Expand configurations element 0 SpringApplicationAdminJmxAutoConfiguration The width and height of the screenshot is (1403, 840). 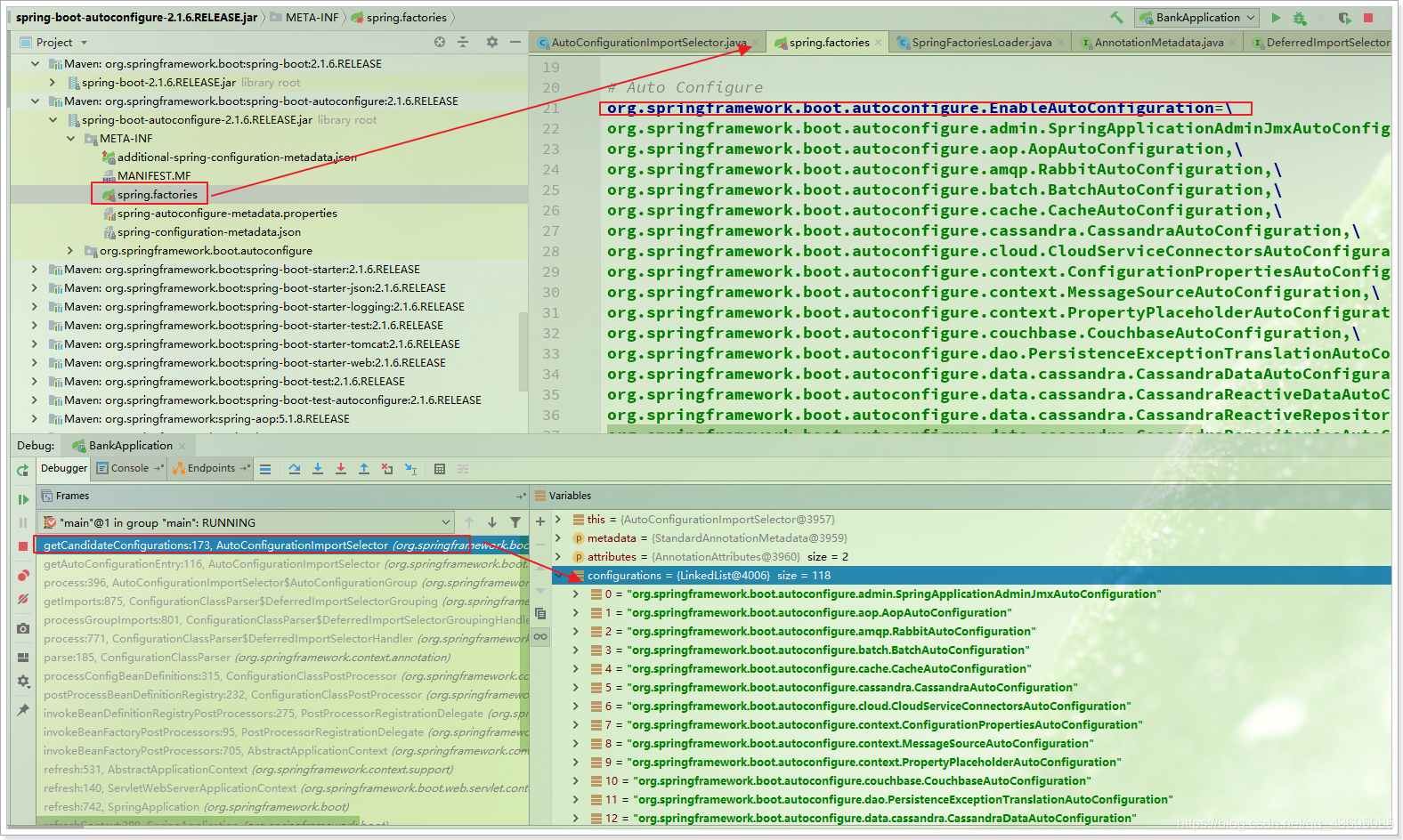[x=576, y=594]
